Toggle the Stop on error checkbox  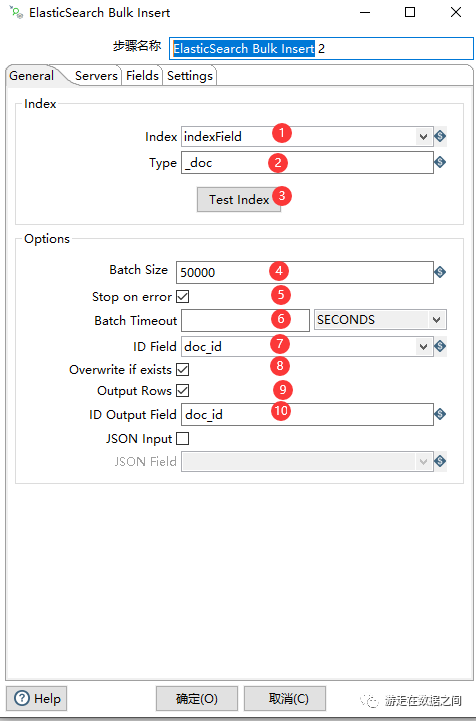point(183,297)
